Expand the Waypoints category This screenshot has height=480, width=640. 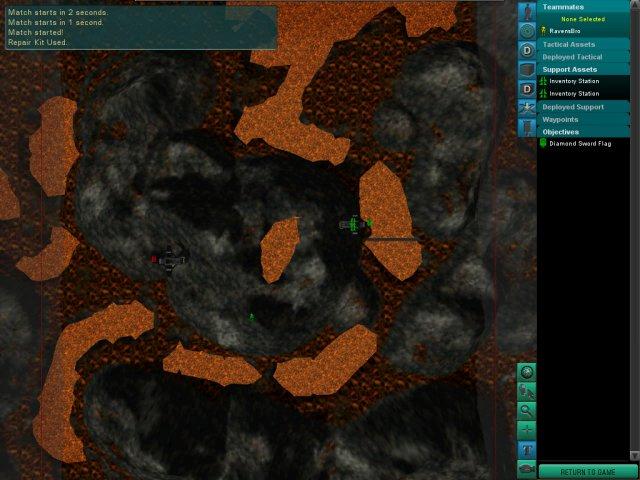click(x=584, y=120)
